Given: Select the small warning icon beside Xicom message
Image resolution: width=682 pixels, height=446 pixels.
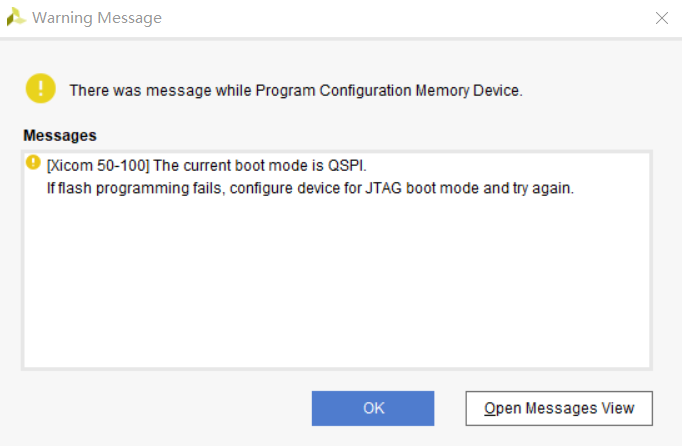Looking at the screenshot, I should tap(33, 162).
